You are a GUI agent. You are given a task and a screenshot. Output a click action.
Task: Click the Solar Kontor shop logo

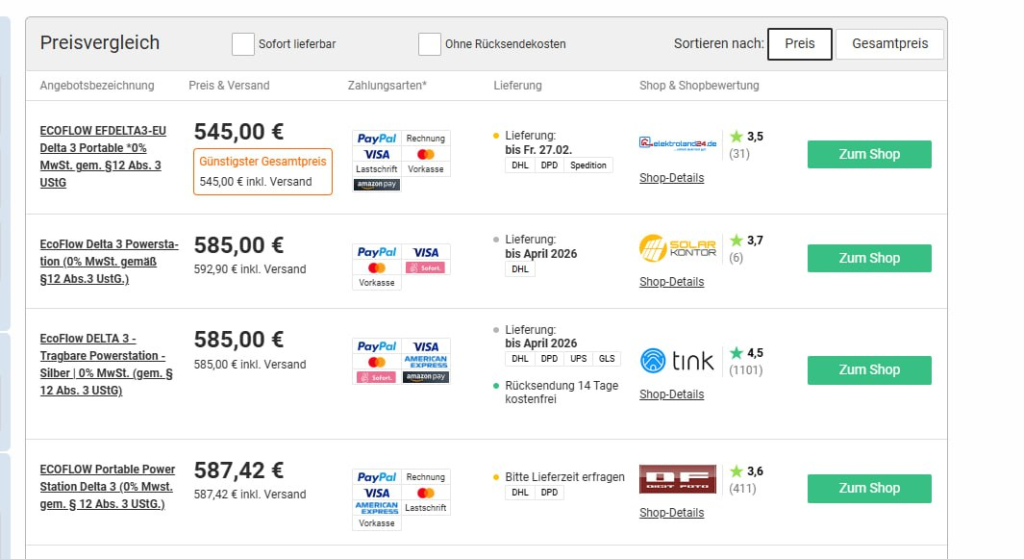(678, 247)
